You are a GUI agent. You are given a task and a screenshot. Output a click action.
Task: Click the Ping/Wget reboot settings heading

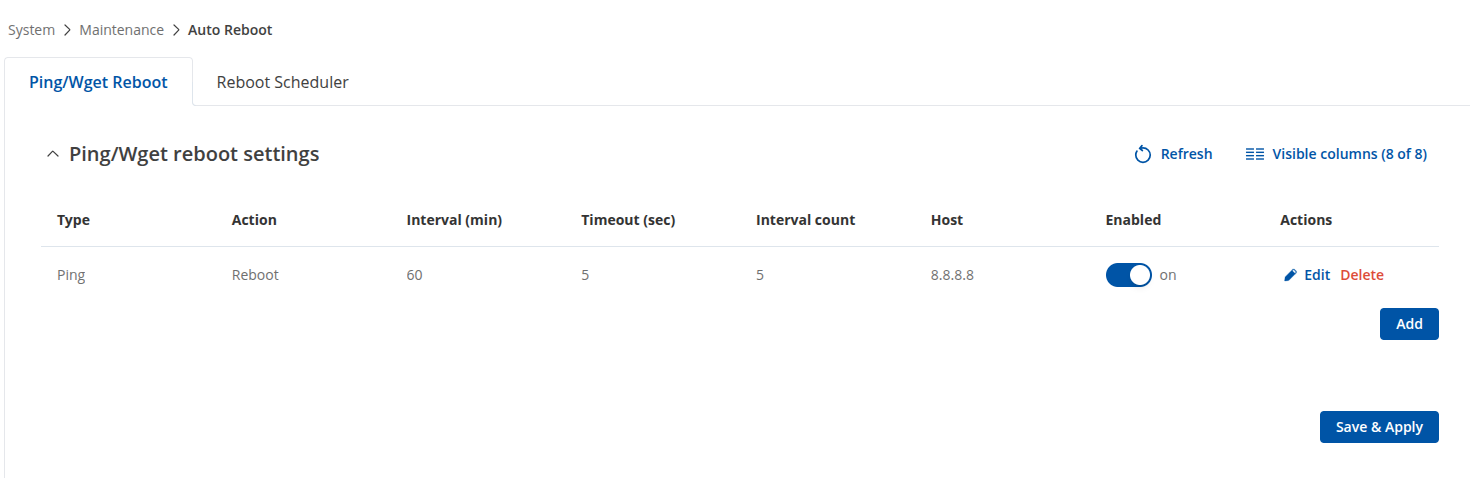point(194,154)
